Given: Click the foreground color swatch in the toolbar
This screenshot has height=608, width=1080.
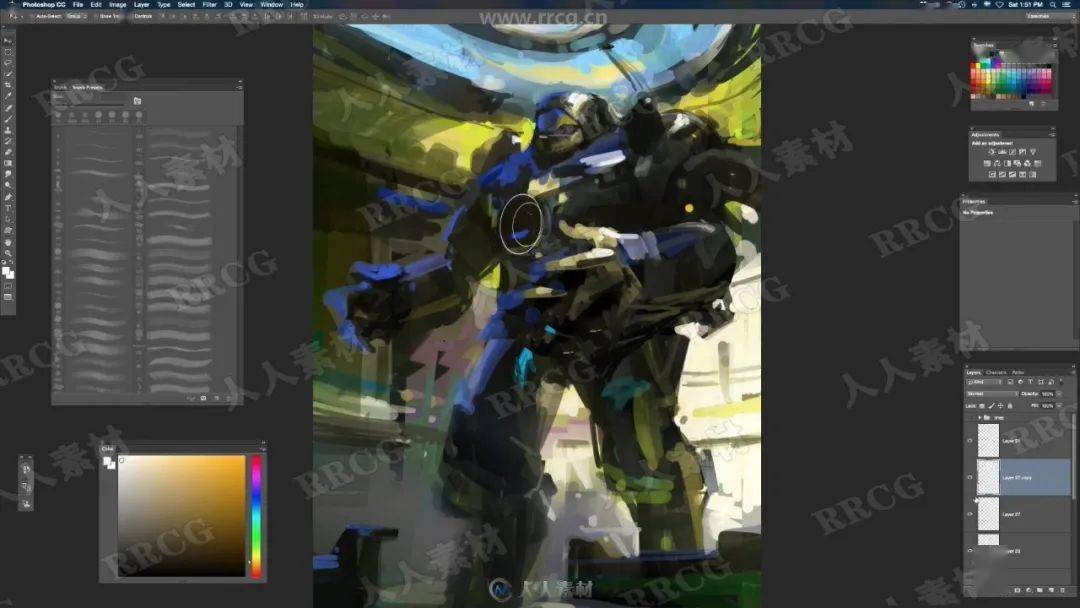Looking at the screenshot, I should point(7,270).
